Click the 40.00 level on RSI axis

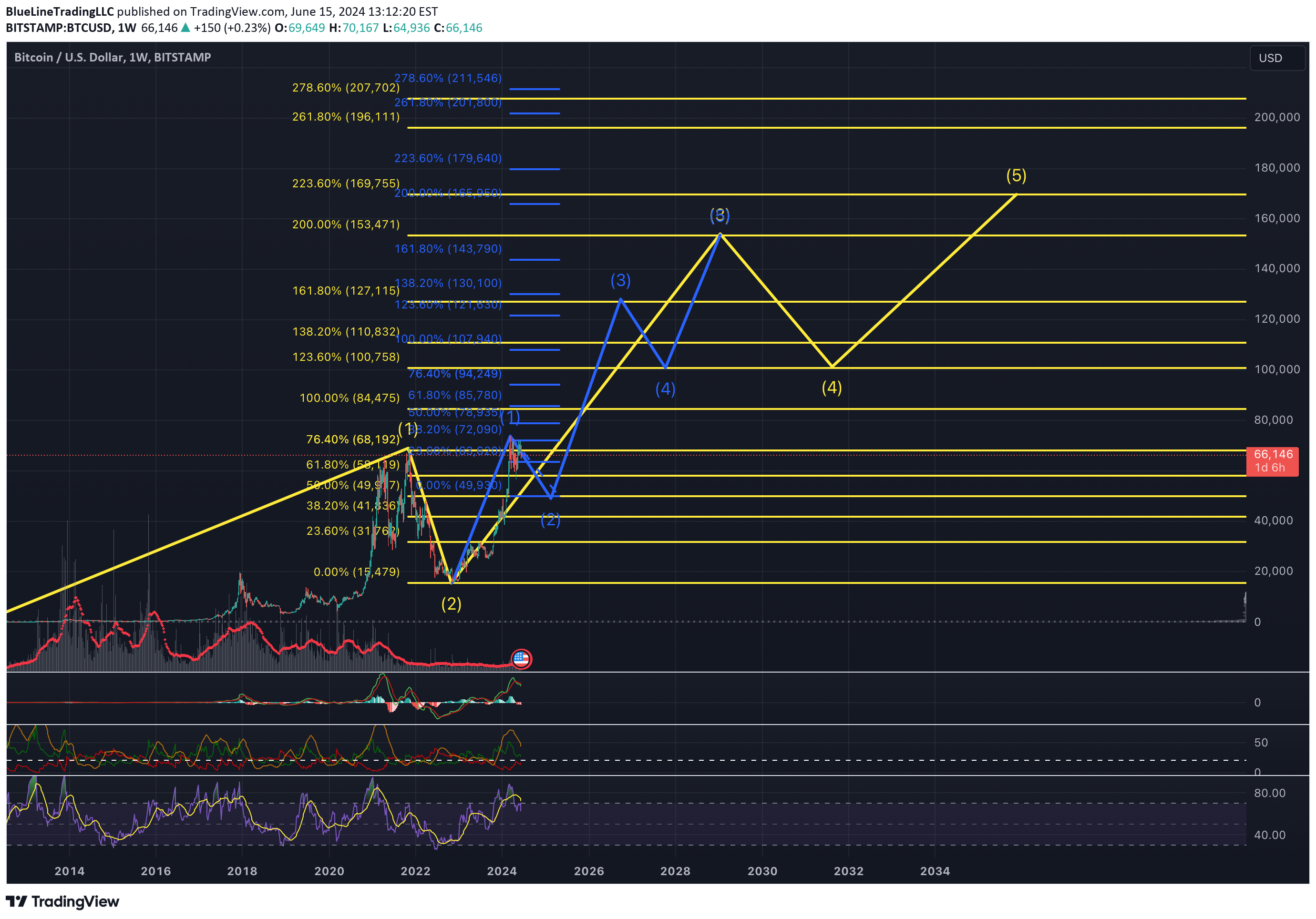tap(1270, 836)
